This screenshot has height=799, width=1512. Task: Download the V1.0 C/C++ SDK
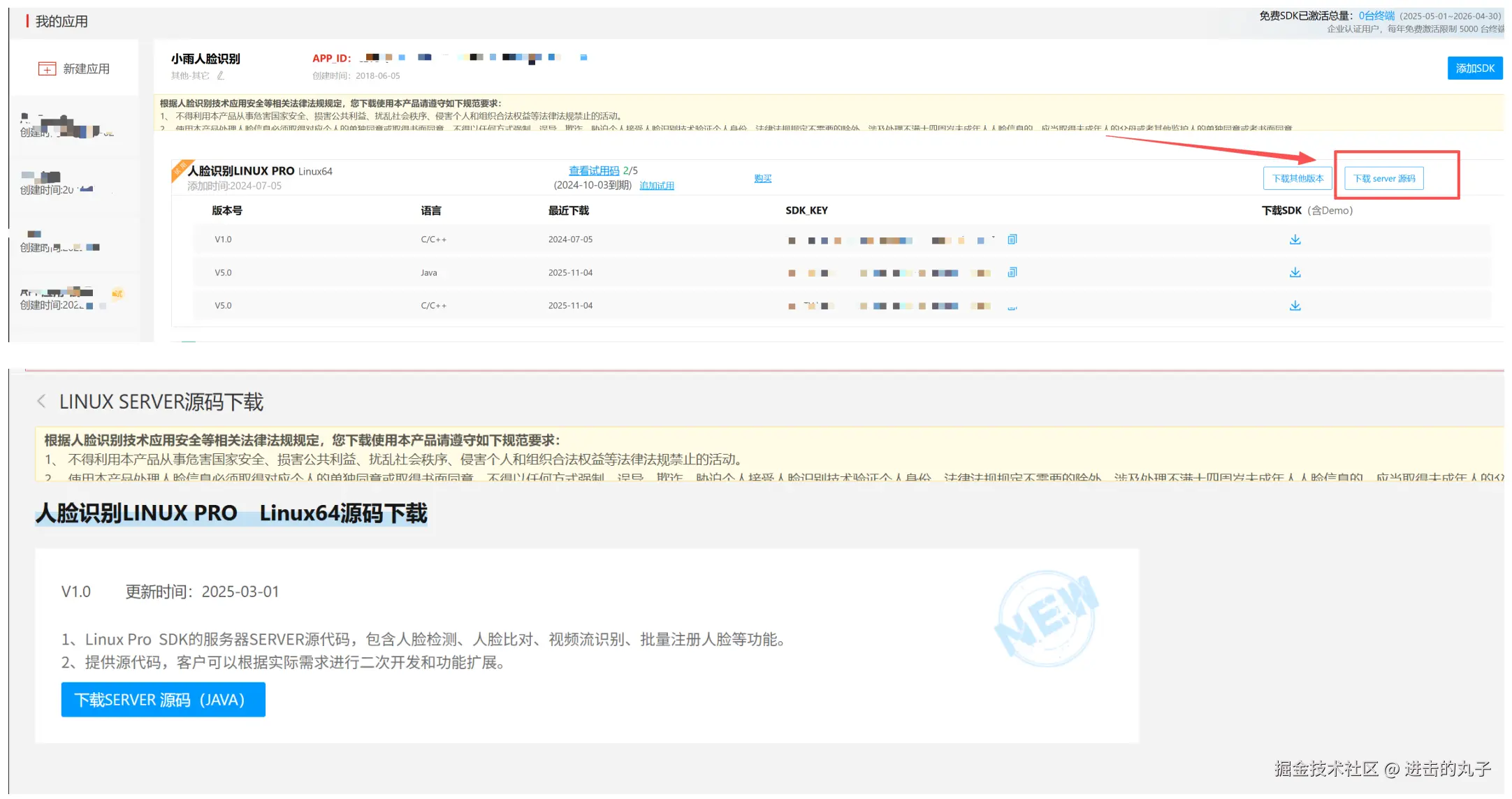(x=1295, y=240)
